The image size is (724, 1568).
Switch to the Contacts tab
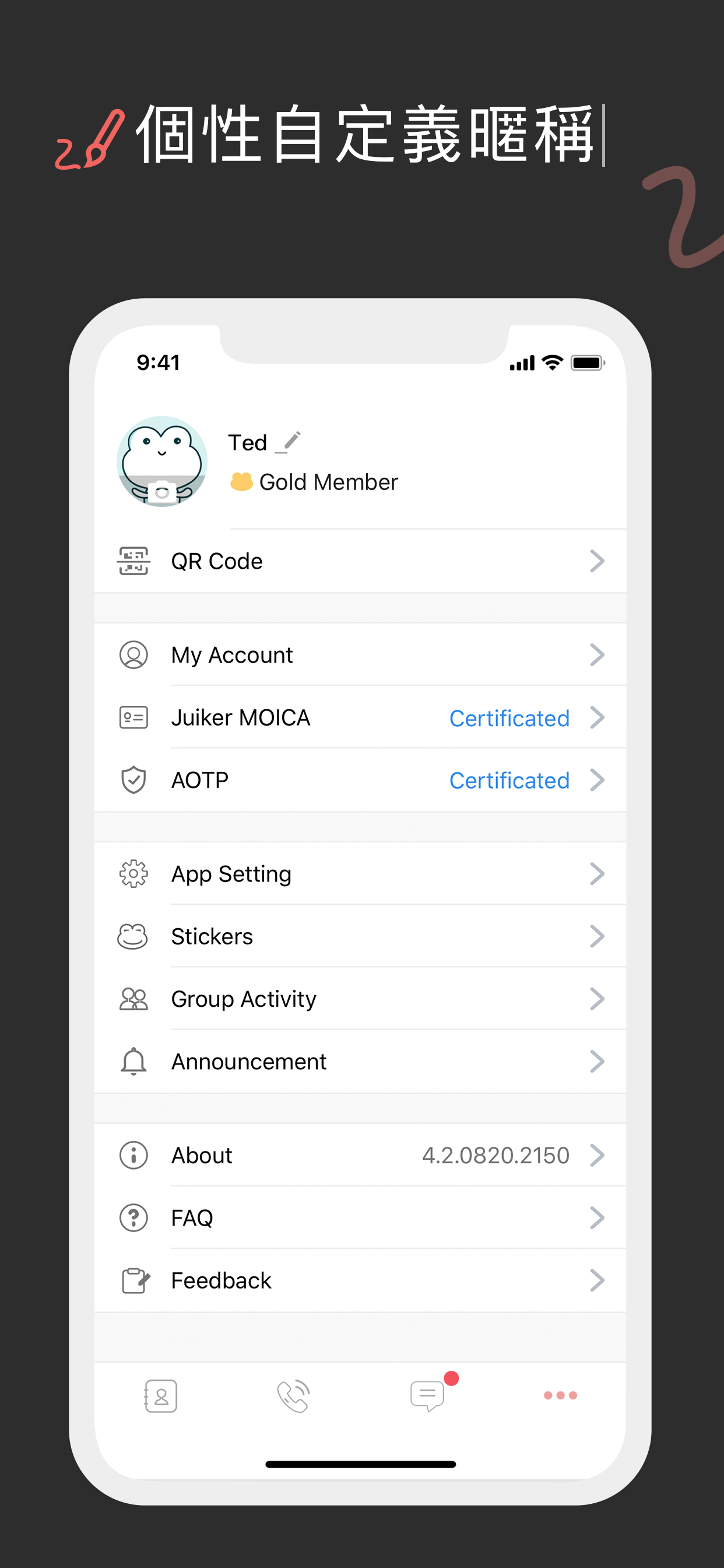(161, 1396)
